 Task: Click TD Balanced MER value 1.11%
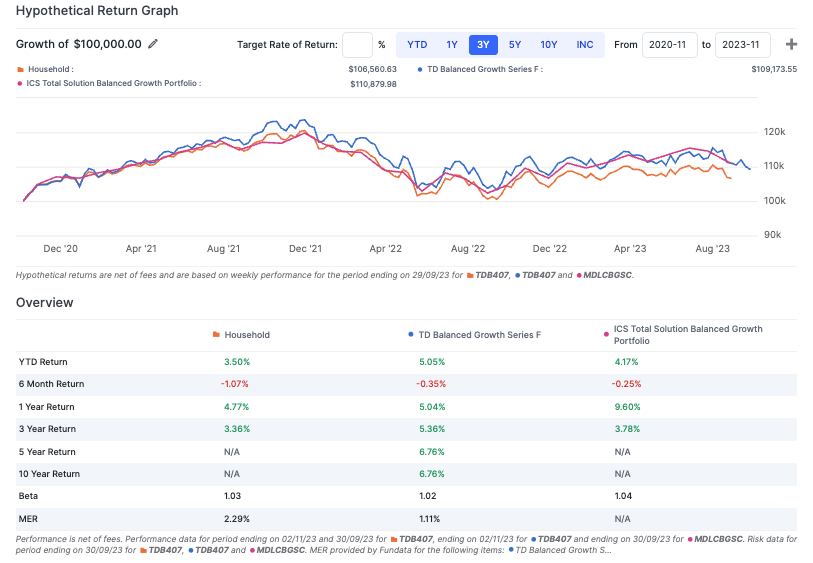point(429,519)
